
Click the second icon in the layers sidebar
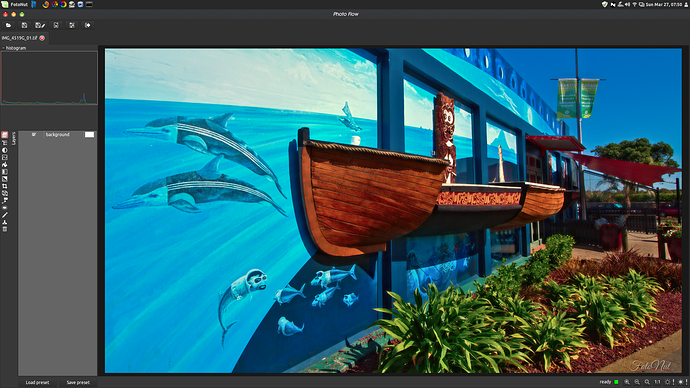[x=4, y=143]
